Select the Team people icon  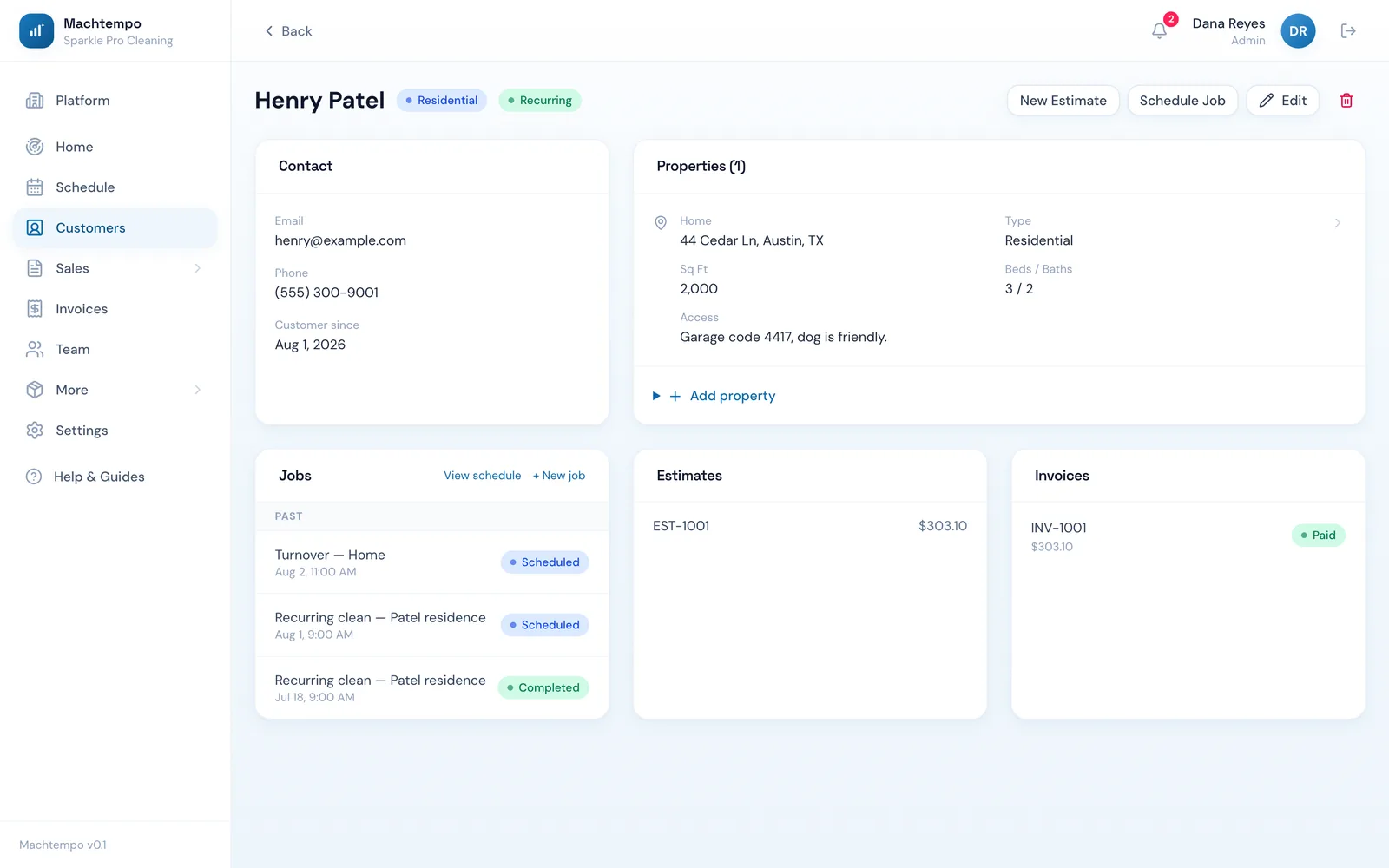pyautogui.click(x=35, y=349)
